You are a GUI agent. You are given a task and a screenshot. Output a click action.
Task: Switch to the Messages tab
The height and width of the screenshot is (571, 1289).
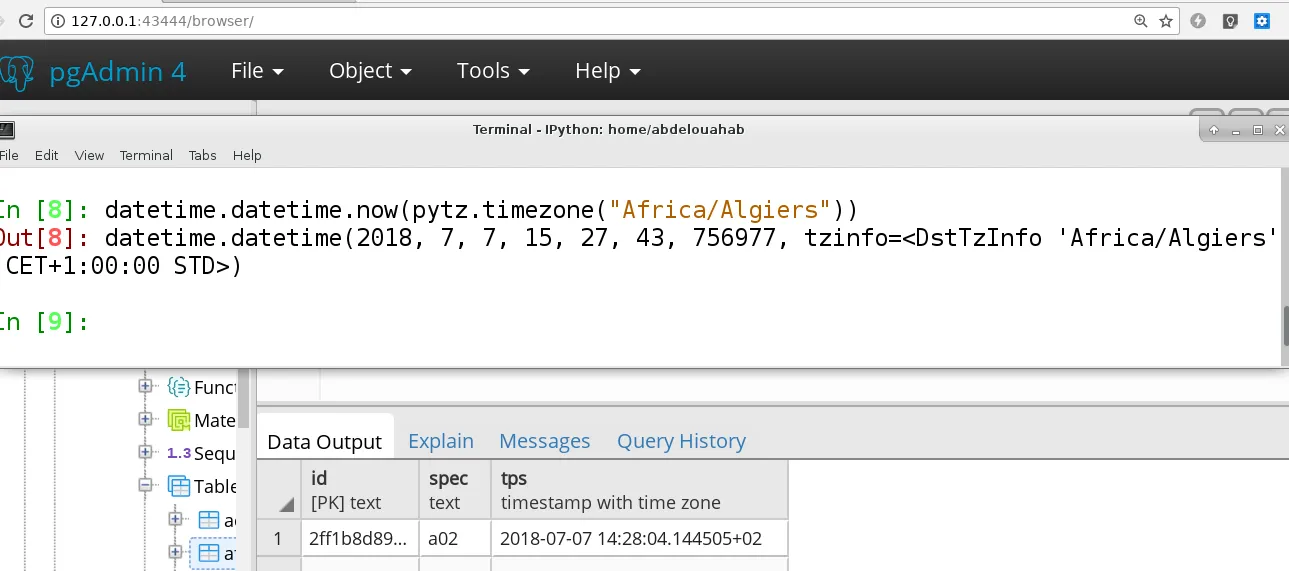[544, 441]
